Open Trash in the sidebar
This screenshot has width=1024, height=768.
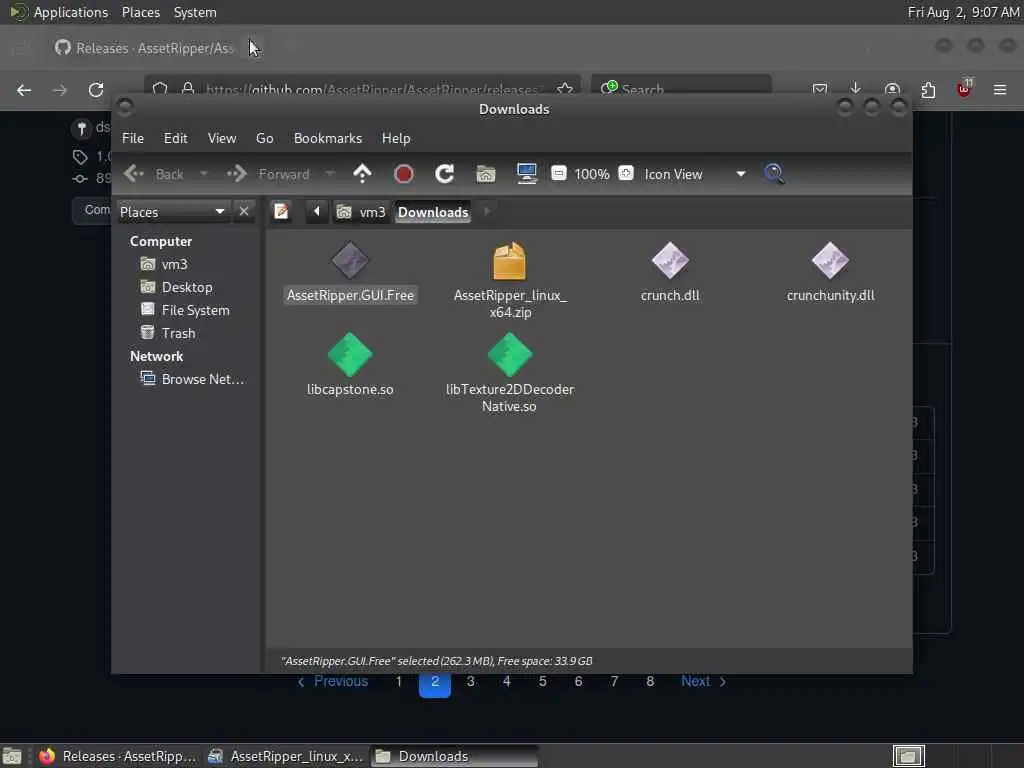168,333
